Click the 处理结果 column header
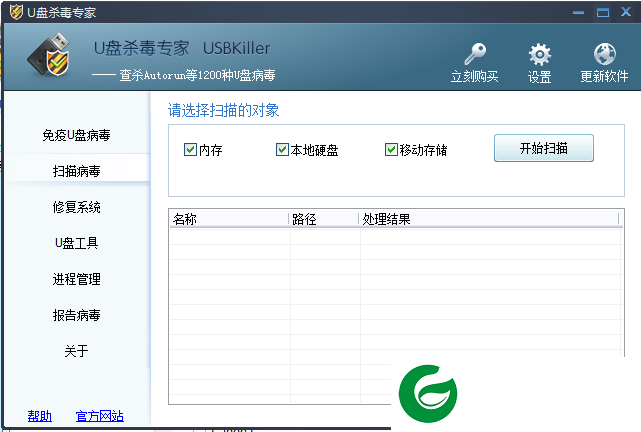 click(489, 219)
